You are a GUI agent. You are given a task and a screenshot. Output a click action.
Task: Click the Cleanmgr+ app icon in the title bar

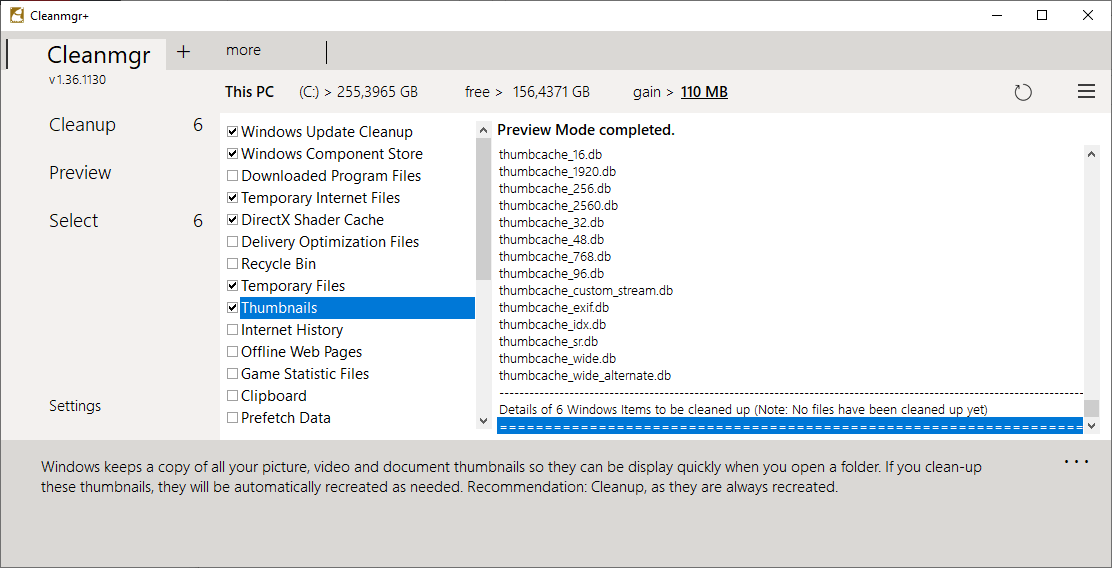(x=16, y=15)
